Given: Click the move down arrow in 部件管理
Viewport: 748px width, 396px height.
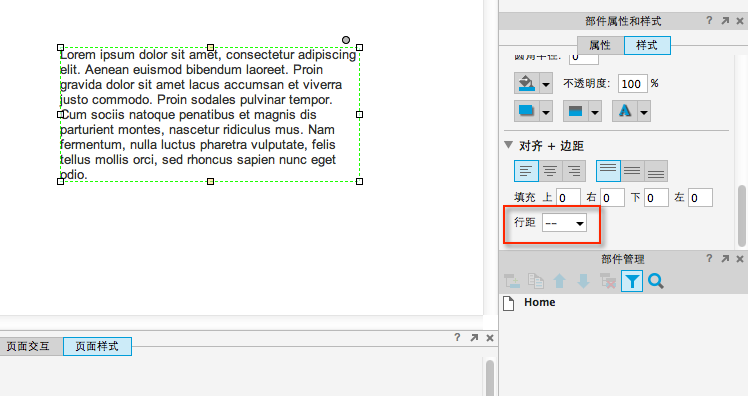Looking at the screenshot, I should pyautogui.click(x=583, y=281).
